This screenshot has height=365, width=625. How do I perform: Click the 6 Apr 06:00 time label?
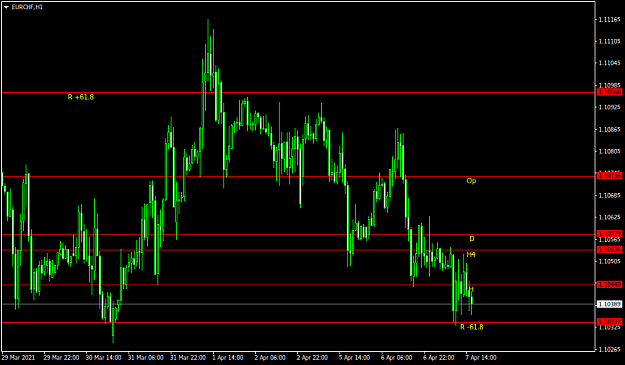397,358
